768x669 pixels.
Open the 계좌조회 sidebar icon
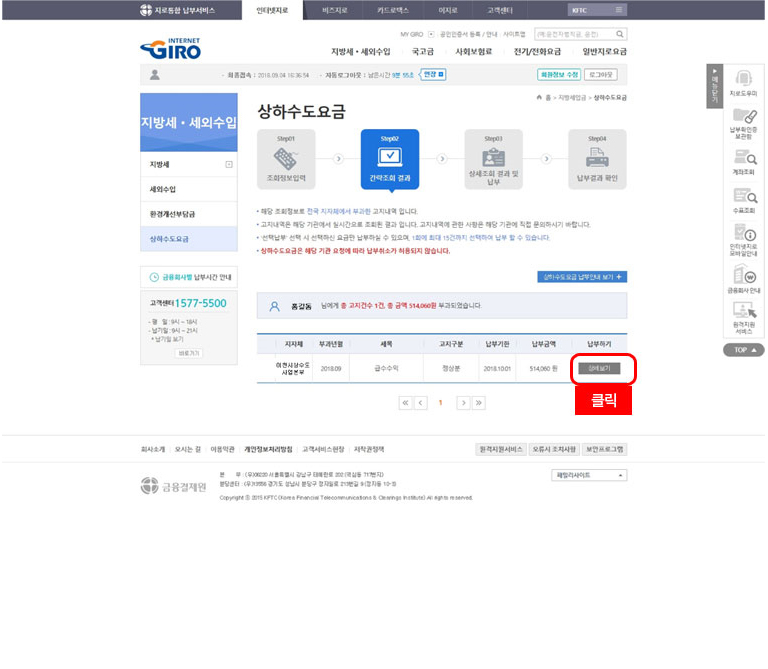point(743,162)
